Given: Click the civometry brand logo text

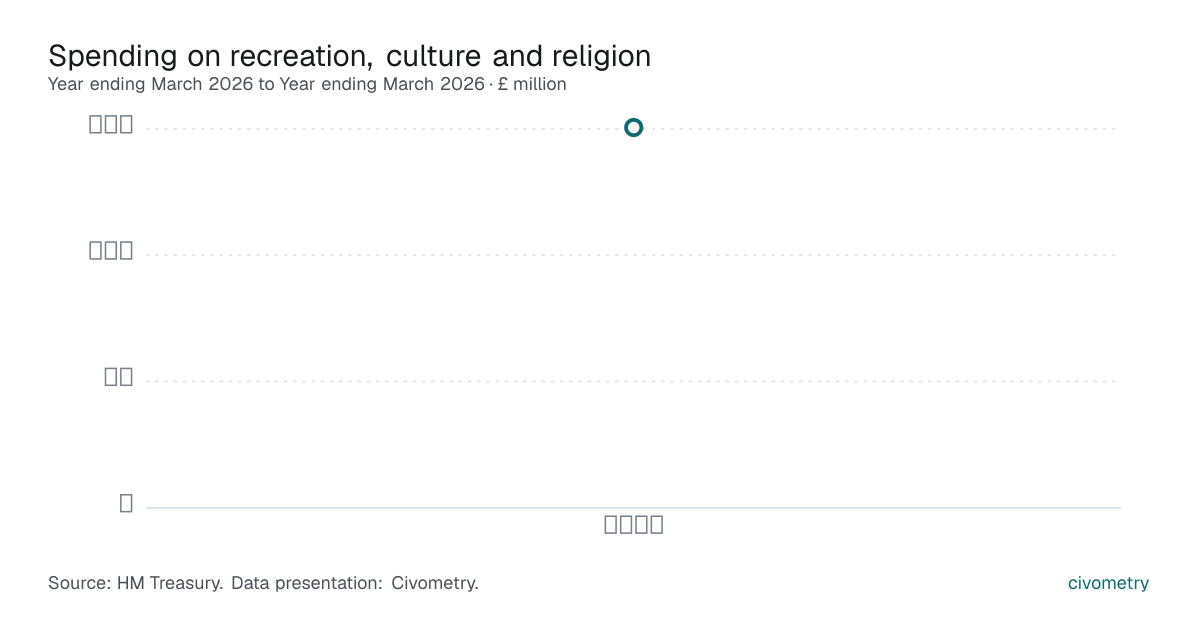Looking at the screenshot, I should pos(1108,583).
